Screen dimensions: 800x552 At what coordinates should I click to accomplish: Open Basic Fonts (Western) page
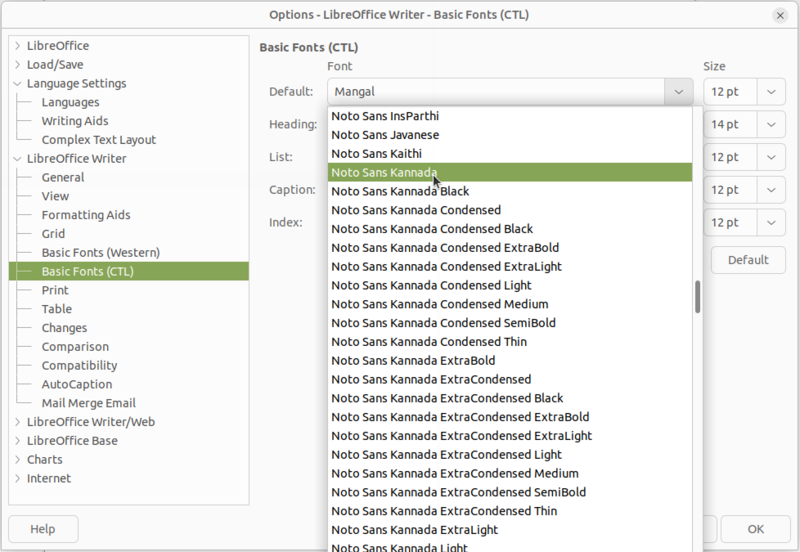tap(101, 253)
